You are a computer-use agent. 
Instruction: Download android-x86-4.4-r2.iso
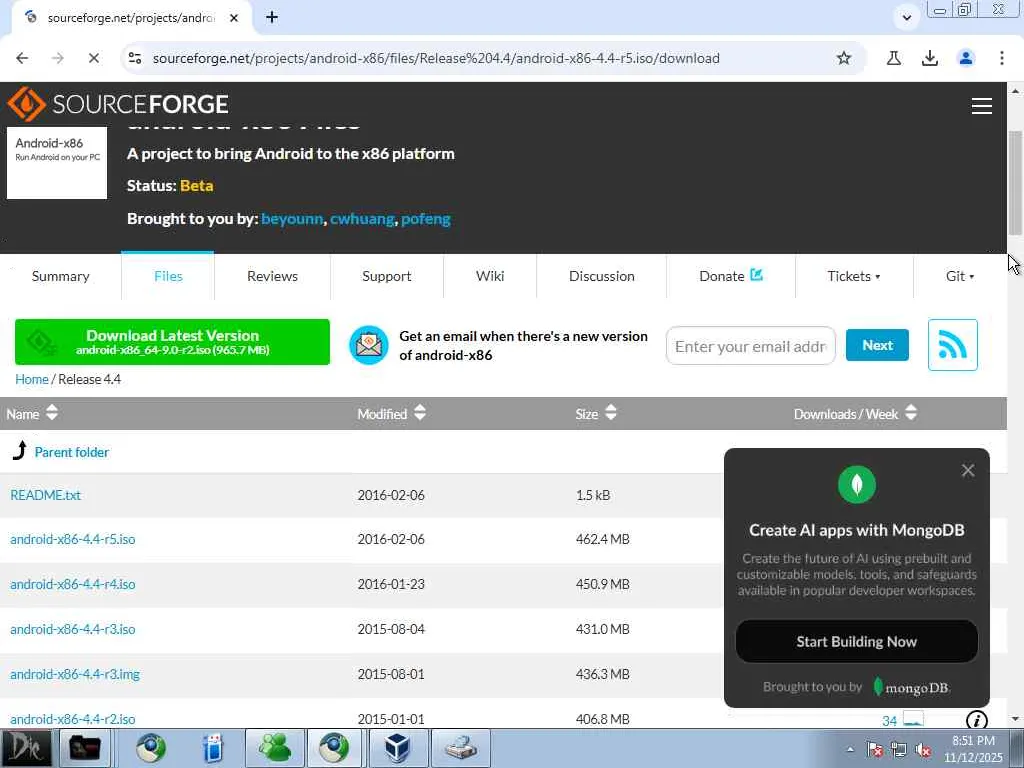[72, 719]
